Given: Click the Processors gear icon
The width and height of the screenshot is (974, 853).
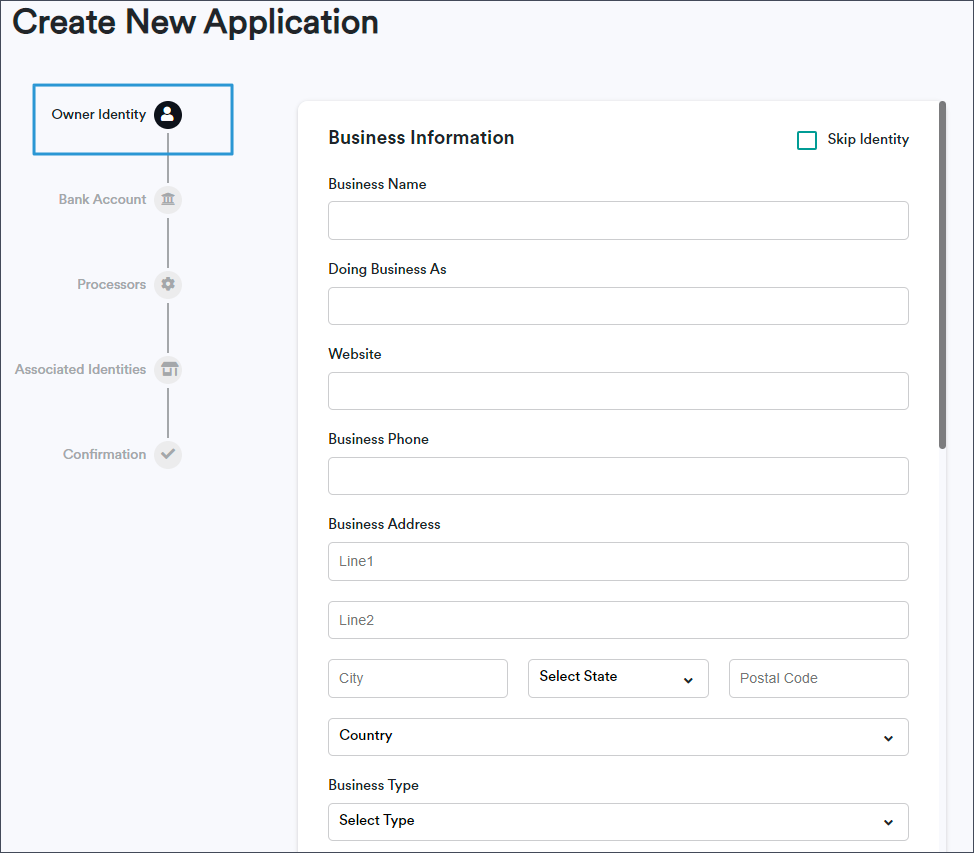Looking at the screenshot, I should pyautogui.click(x=168, y=285).
